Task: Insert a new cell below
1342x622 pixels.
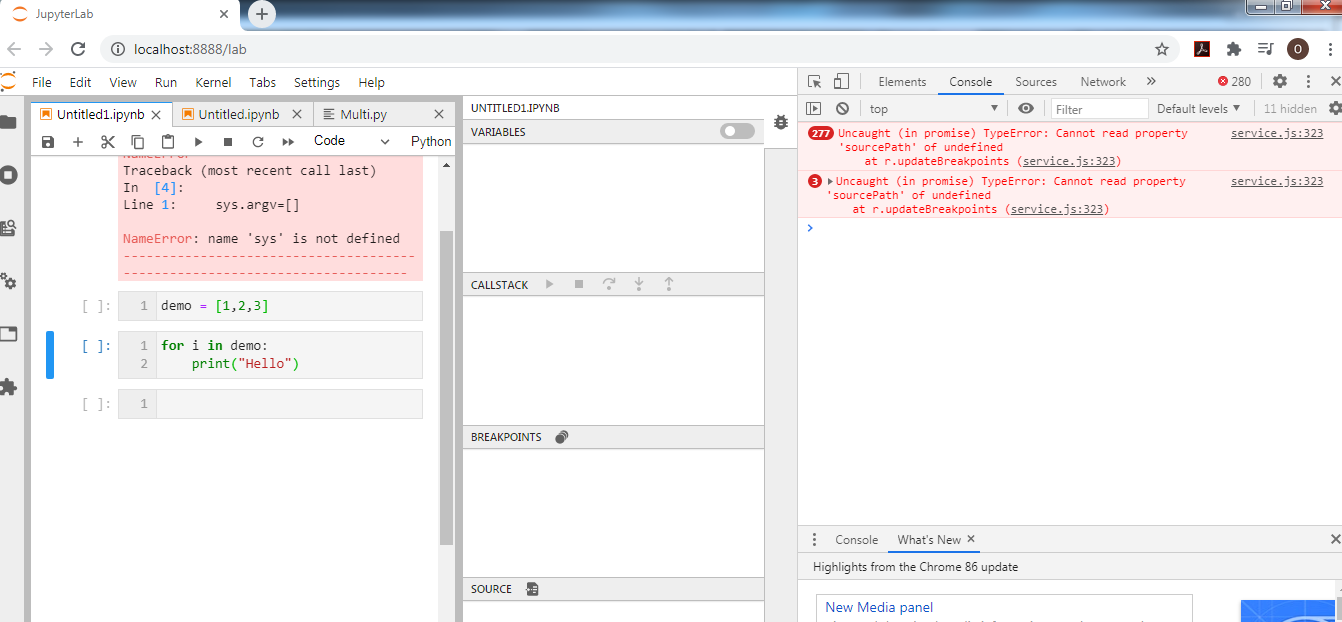Action: [x=77, y=141]
